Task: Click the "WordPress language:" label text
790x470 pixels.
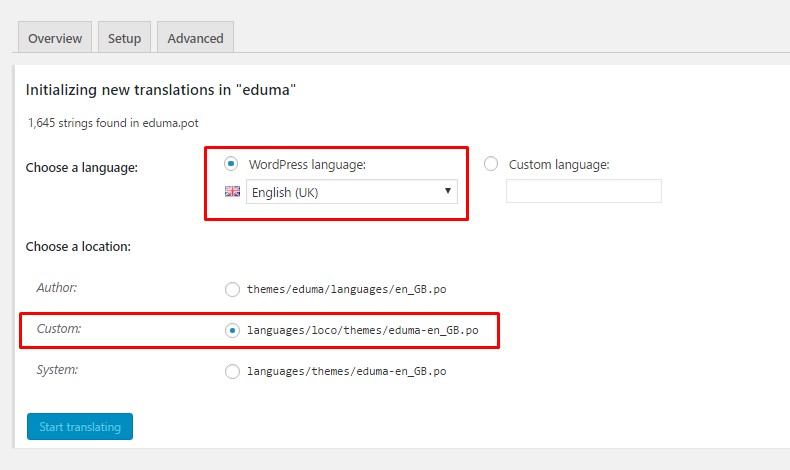Action: 308,164
